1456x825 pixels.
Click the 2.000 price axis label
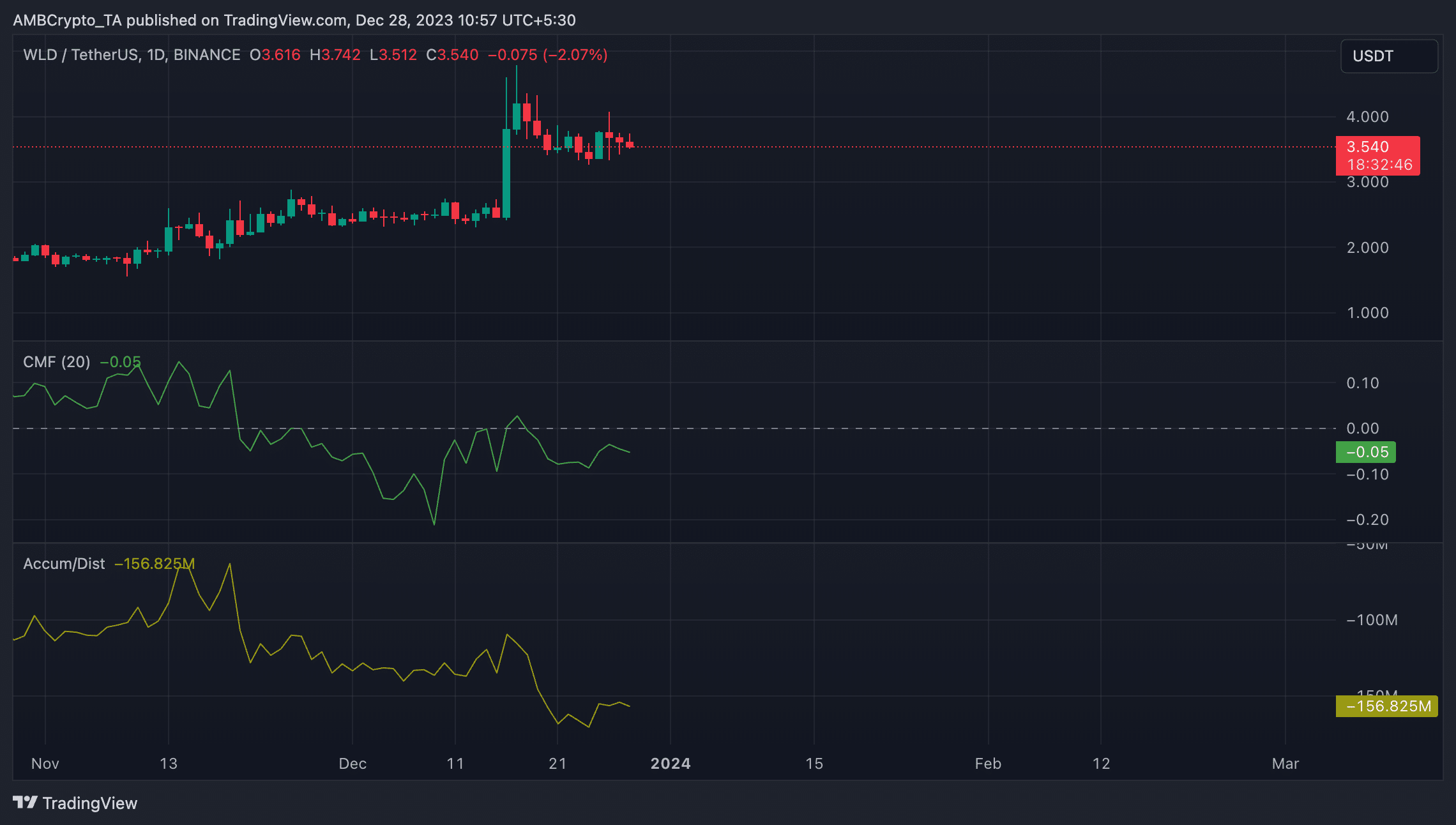1367,248
